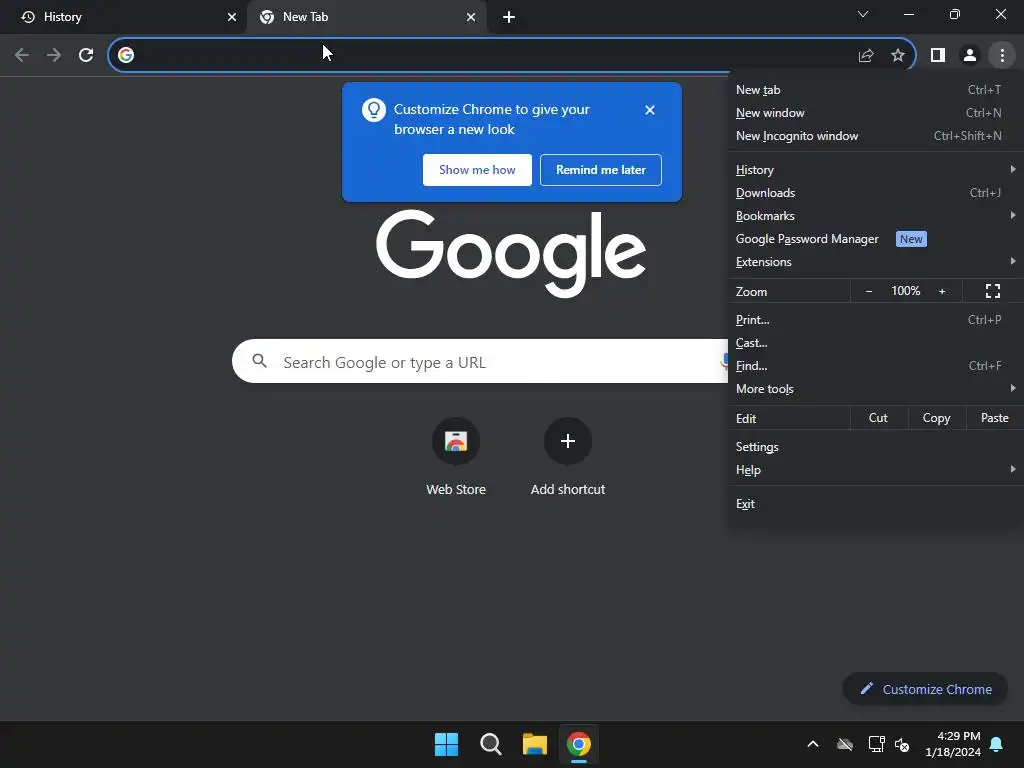
Task: Open File Explorer from taskbar
Action: [535, 744]
